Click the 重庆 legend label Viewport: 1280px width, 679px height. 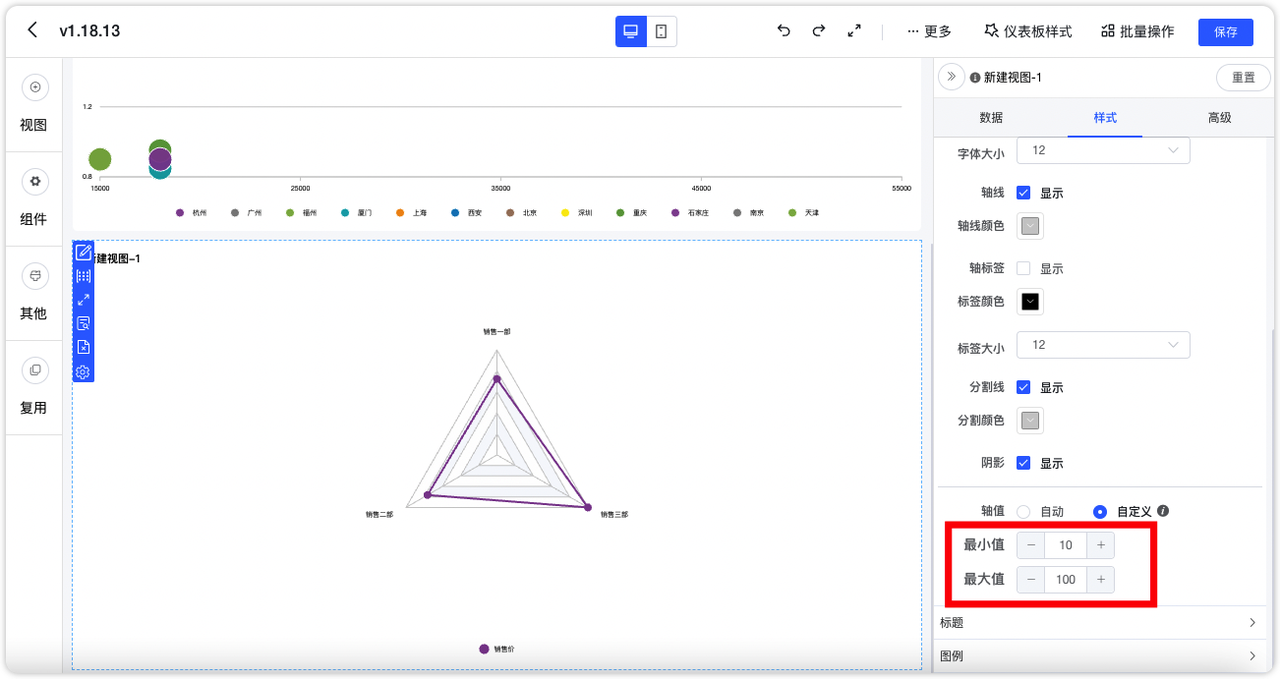tap(640, 213)
